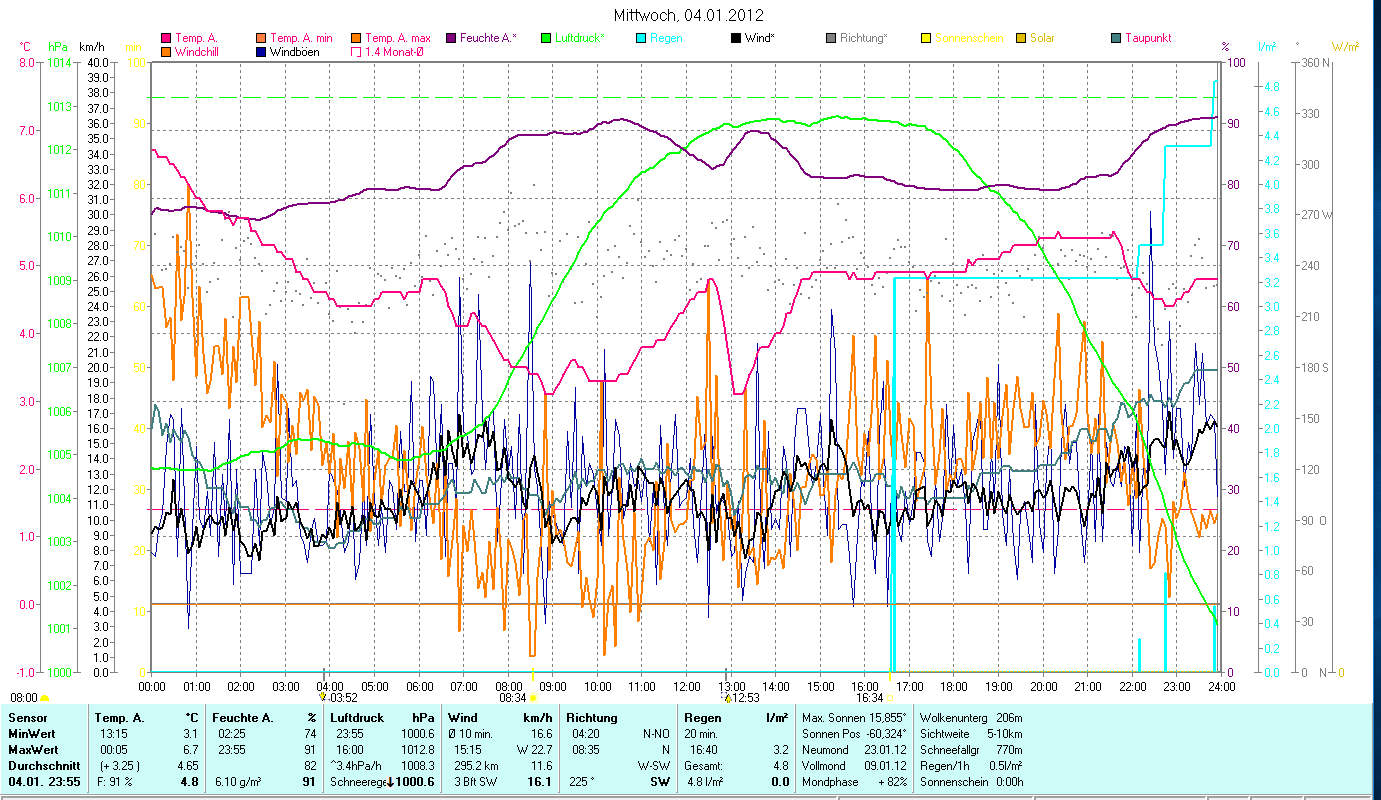Click the Solar legend label
This screenshot has width=1381, height=800.
click(1042, 38)
